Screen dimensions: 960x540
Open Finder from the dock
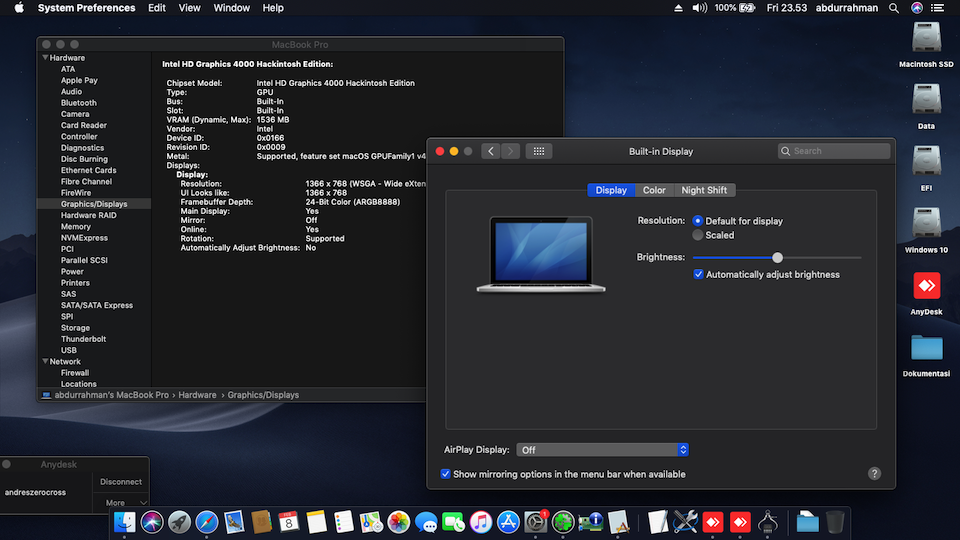125,521
